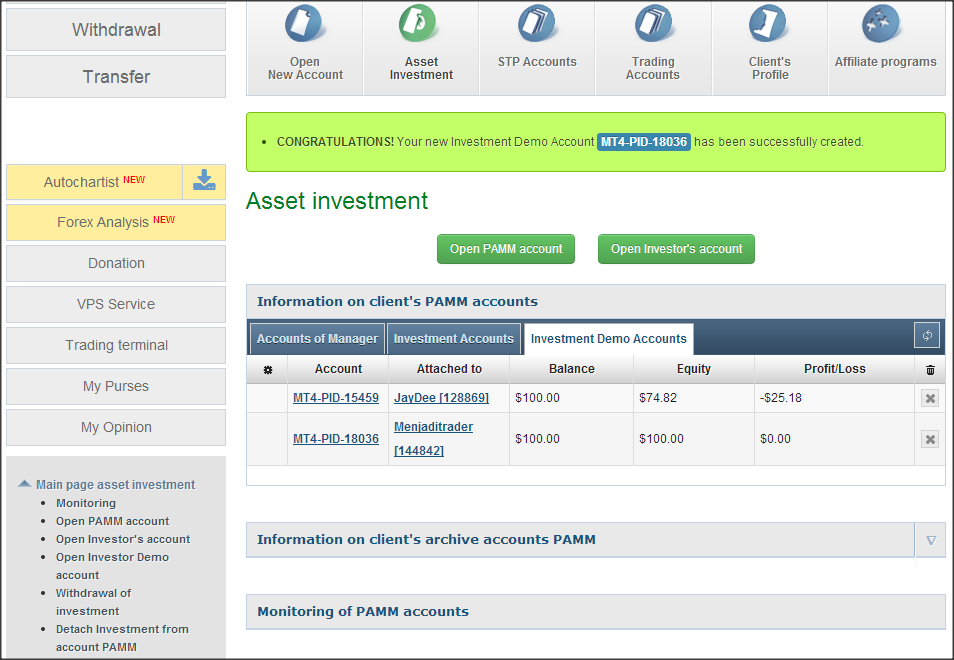The width and height of the screenshot is (954, 660).
Task: Expand the archive accounts PAMM section arrow
Action: 930,540
